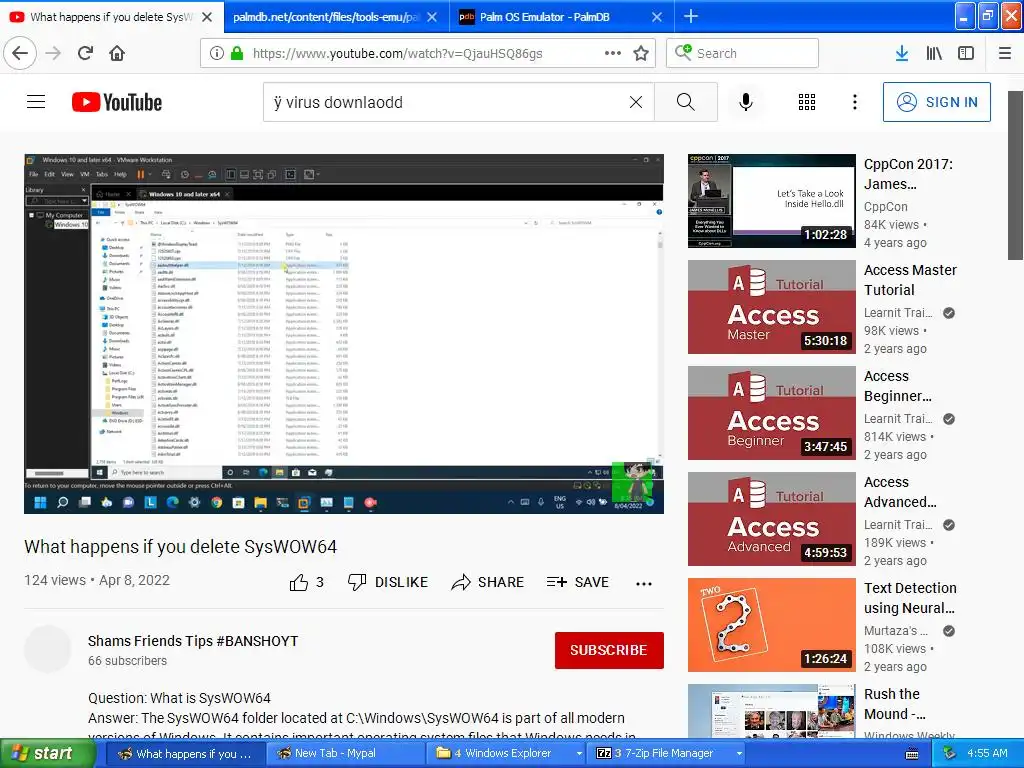Image resolution: width=1024 pixels, height=768 pixels.
Task: Toggle the browser sidebar view
Action: click(x=966, y=54)
